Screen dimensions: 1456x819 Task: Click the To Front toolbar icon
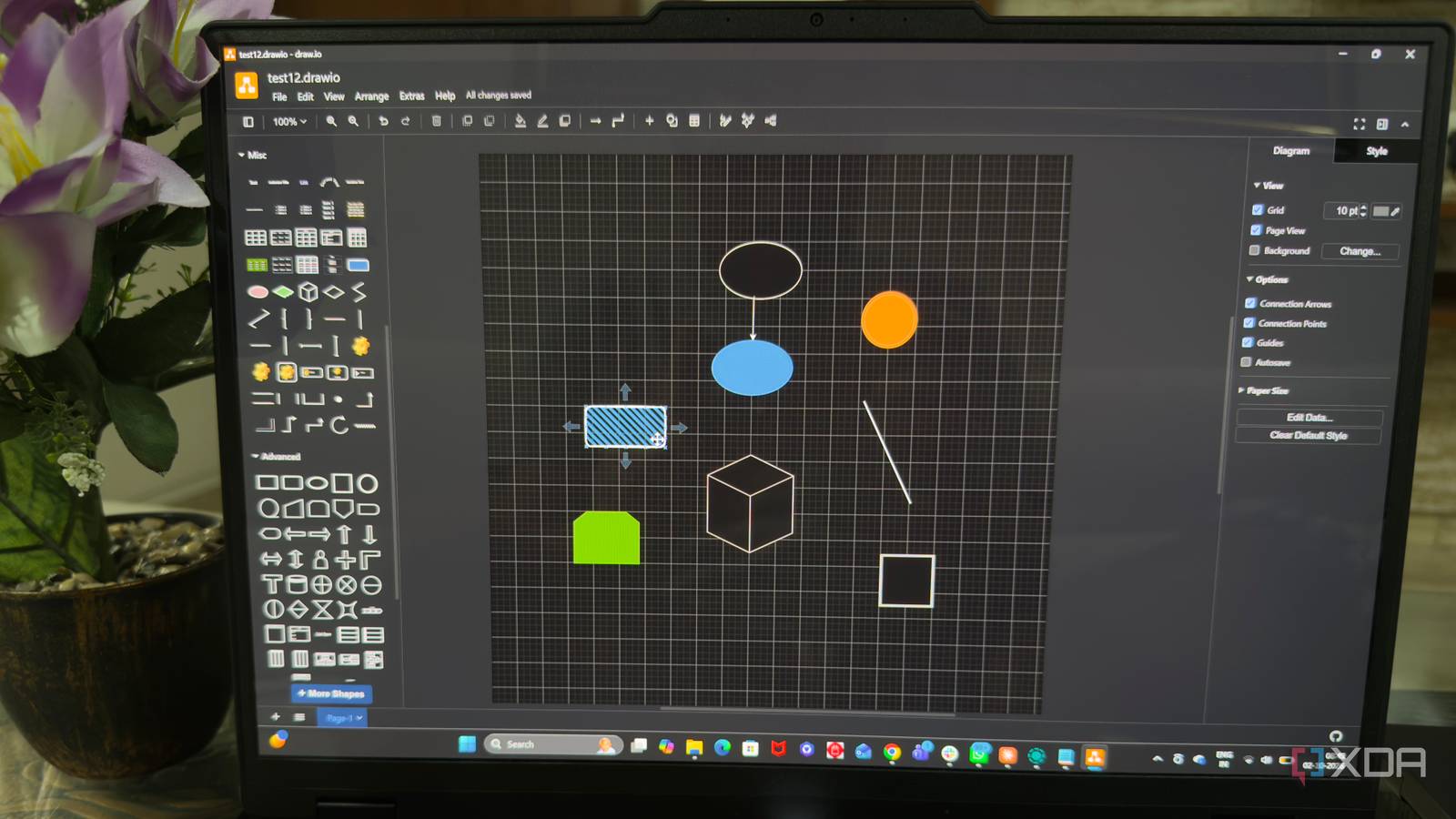click(x=468, y=121)
